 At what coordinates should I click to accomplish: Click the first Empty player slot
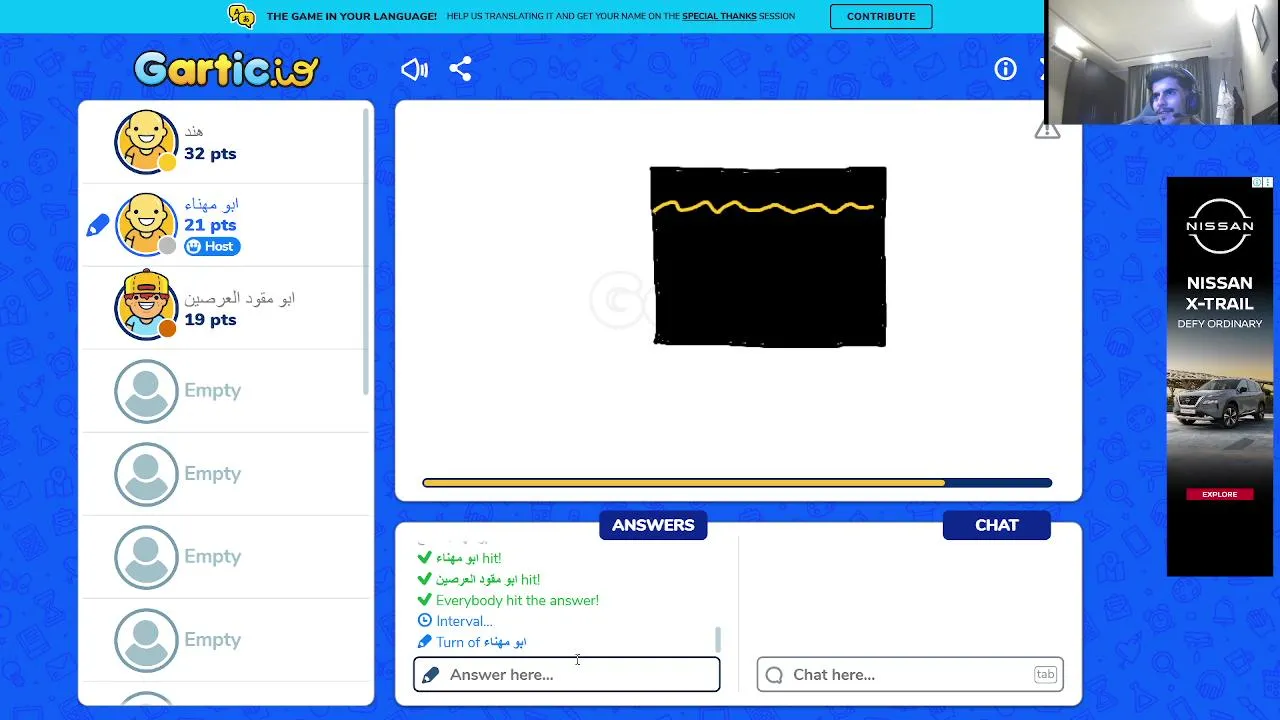coord(225,390)
